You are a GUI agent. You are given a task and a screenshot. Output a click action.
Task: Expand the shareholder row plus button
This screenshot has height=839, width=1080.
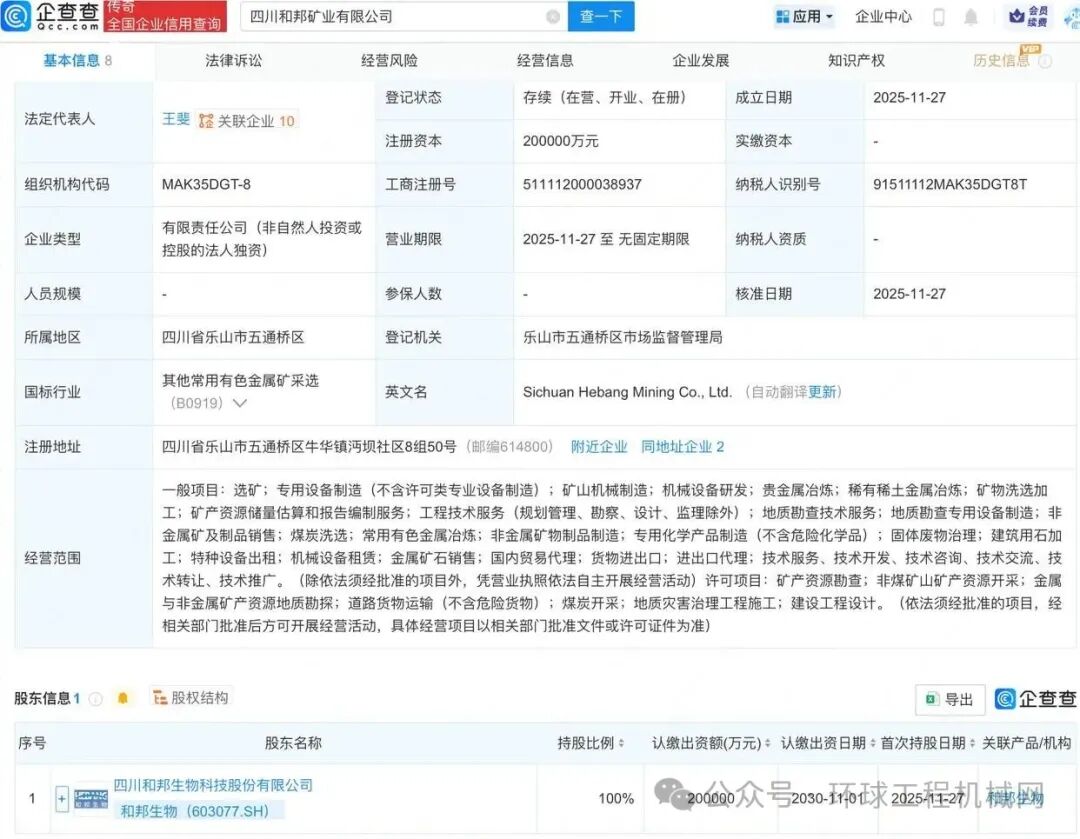point(62,799)
